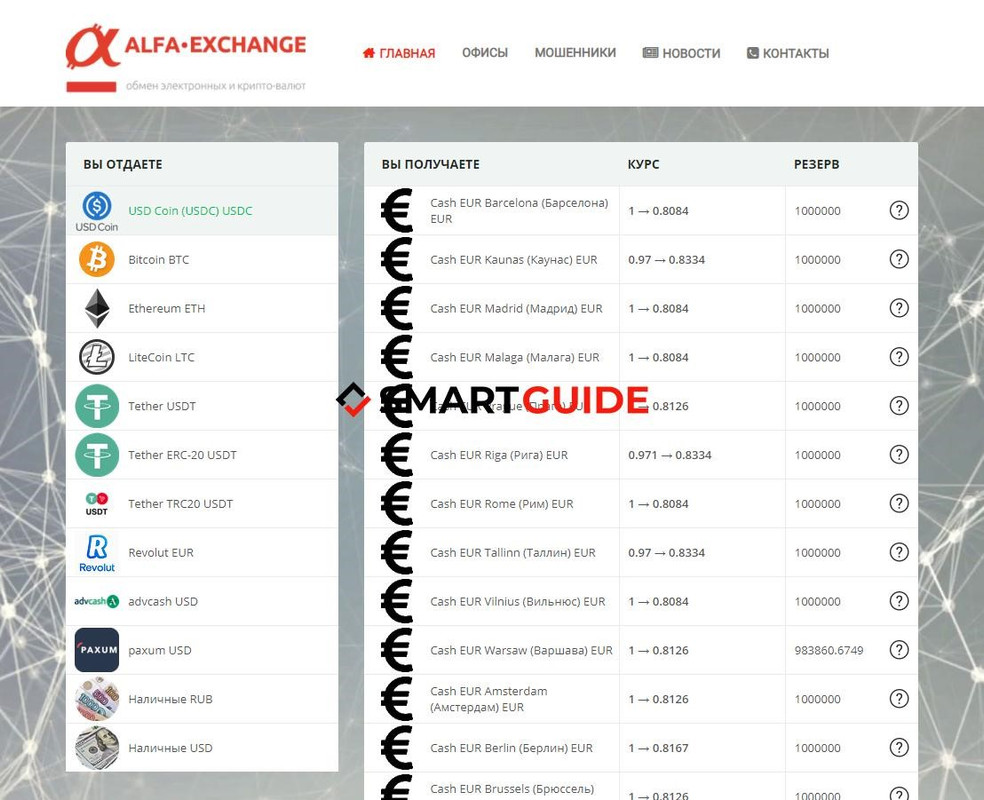The image size is (984, 800).
Task: Click the Резерв column header
Action: pyautogui.click(x=816, y=164)
